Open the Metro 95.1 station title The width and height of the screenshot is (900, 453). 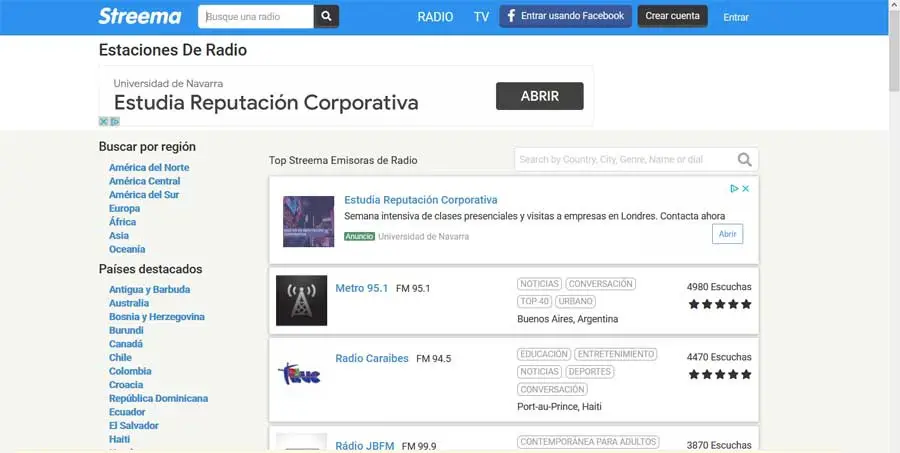(x=362, y=288)
